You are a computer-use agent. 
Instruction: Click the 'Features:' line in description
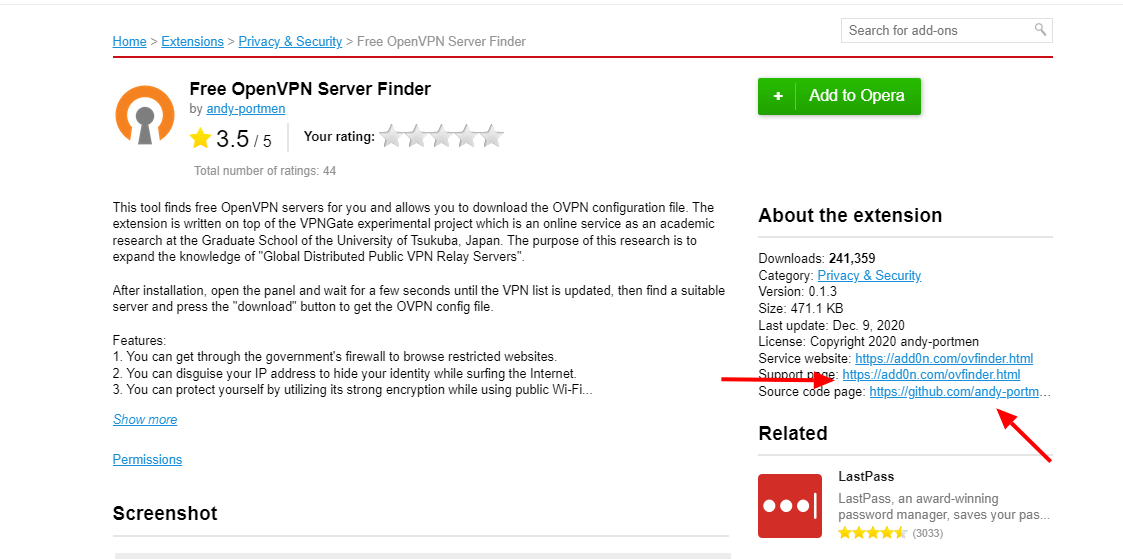click(139, 340)
